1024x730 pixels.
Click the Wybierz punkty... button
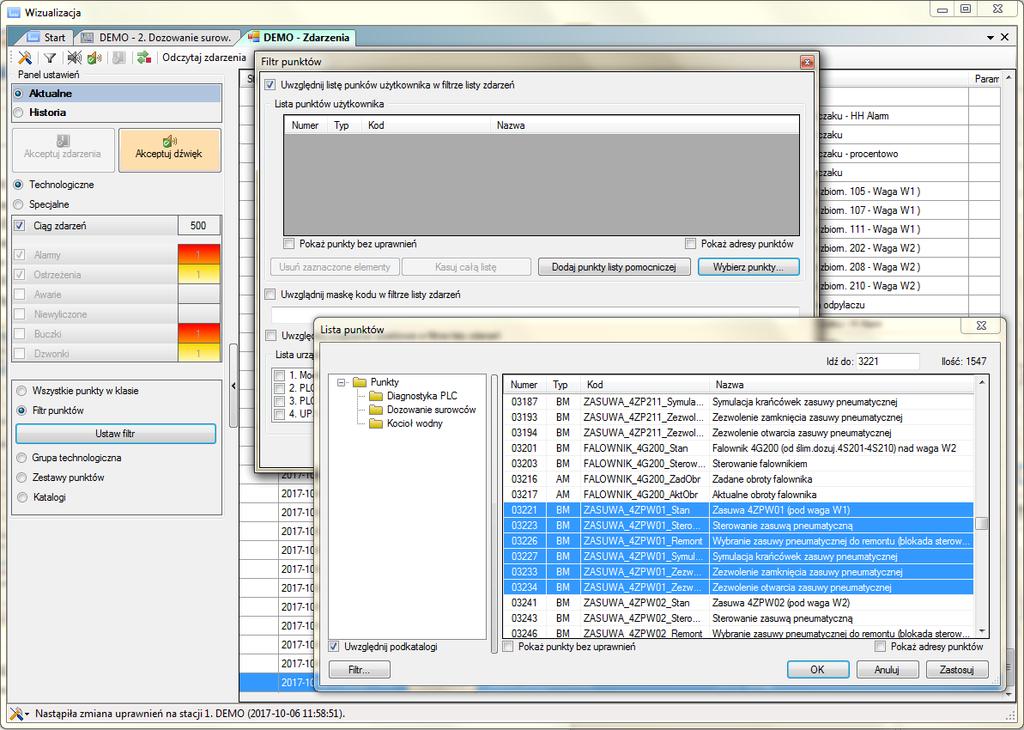tap(748, 267)
